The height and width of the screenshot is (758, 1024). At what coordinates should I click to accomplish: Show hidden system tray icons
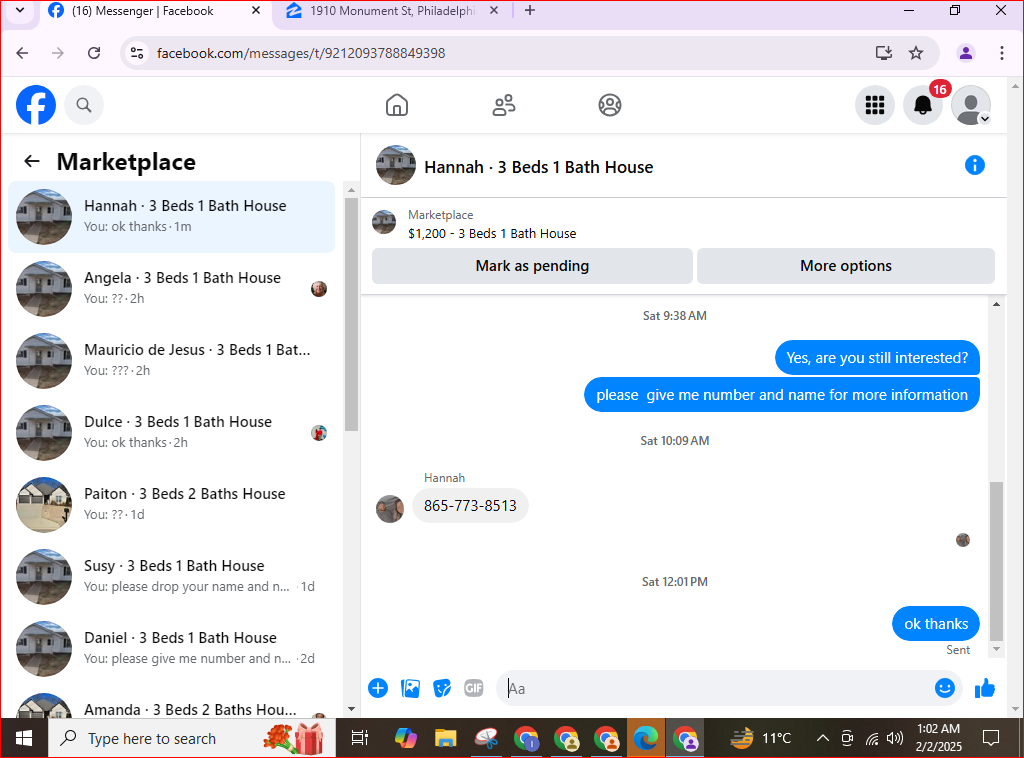pyautogui.click(x=823, y=738)
